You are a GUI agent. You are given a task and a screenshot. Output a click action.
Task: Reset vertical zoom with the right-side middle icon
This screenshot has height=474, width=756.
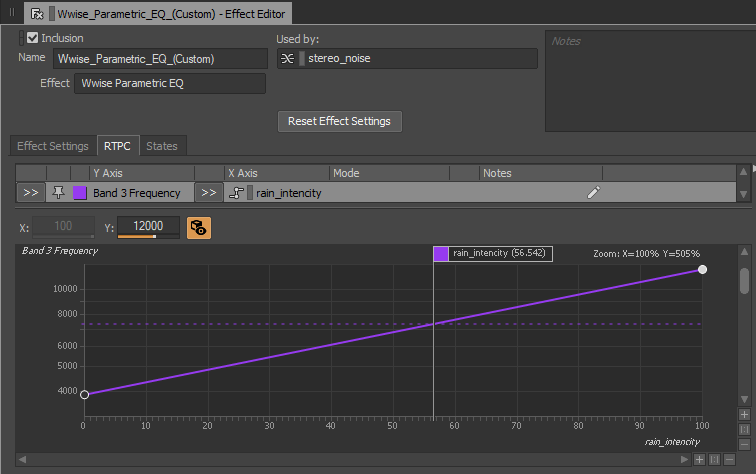(744, 429)
